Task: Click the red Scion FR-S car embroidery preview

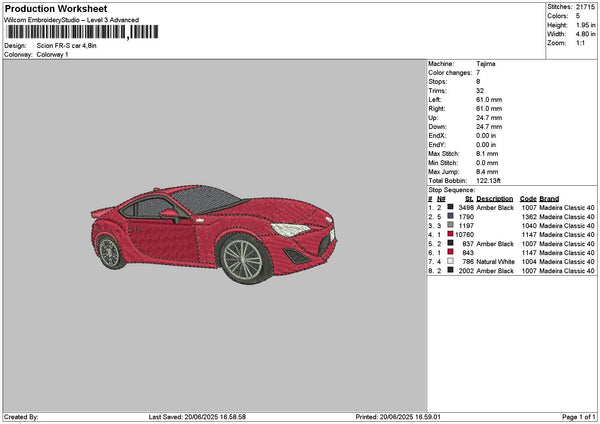Action: pyautogui.click(x=214, y=235)
